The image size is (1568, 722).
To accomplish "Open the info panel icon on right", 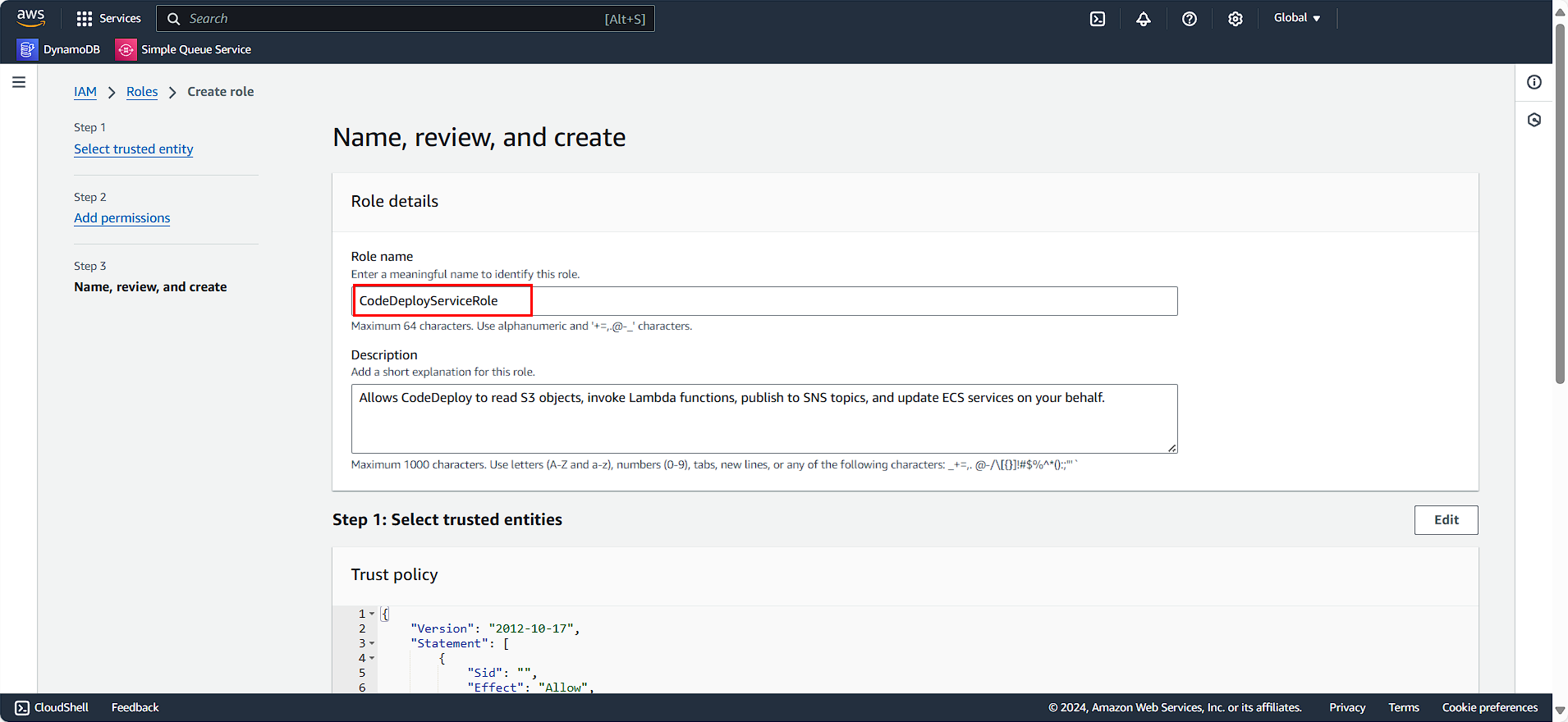I will pyautogui.click(x=1534, y=82).
